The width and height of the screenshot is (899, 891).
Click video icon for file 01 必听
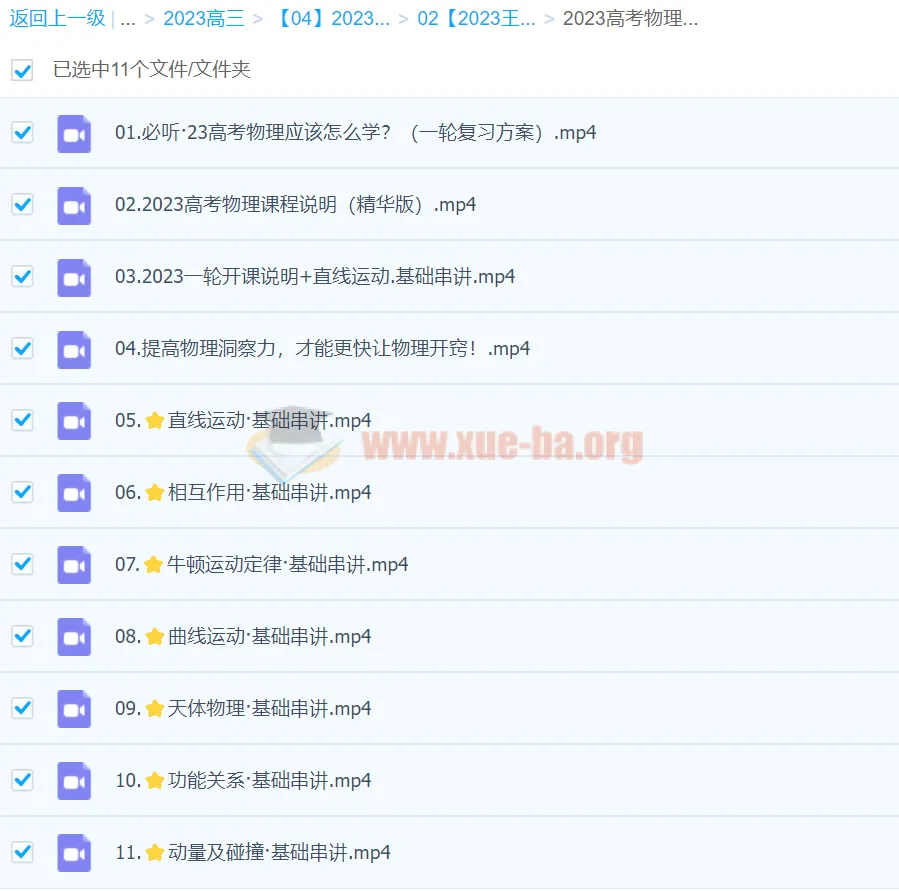tap(74, 133)
